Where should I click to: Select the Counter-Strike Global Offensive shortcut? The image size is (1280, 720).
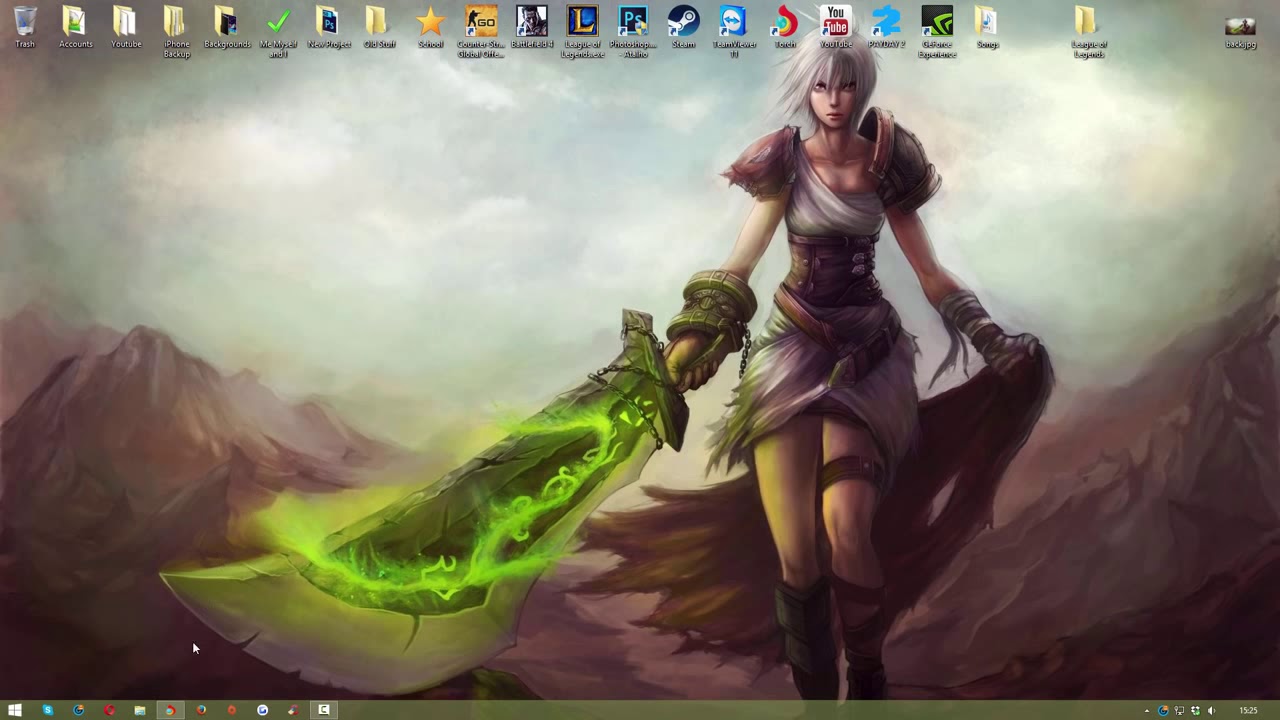(x=481, y=31)
